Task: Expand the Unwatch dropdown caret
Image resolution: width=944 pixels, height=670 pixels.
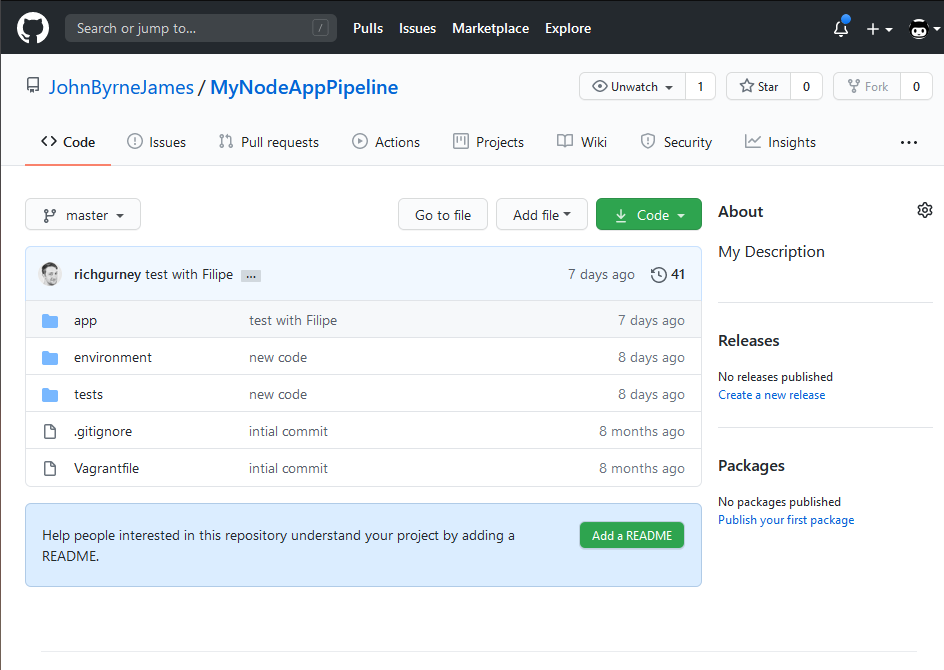Action: 669,87
